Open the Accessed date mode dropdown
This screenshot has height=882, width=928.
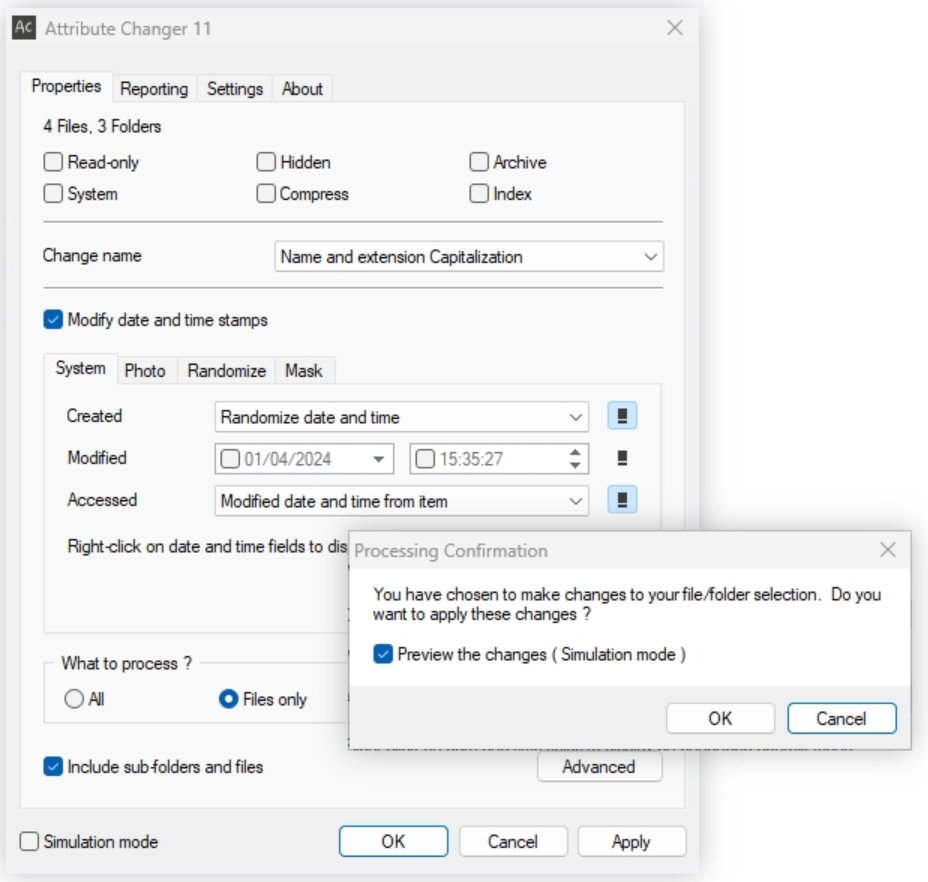[401, 501]
